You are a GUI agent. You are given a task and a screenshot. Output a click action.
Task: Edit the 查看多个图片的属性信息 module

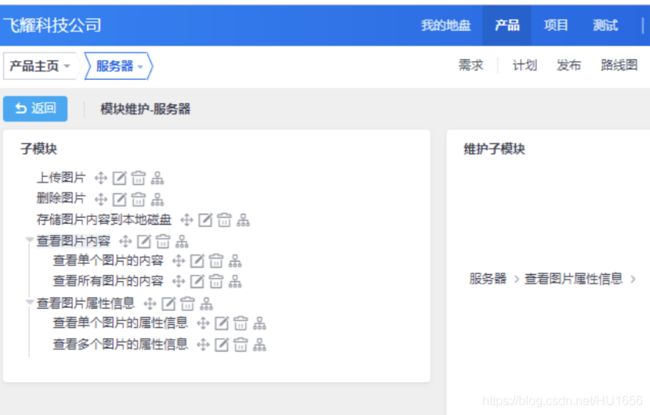point(221,345)
